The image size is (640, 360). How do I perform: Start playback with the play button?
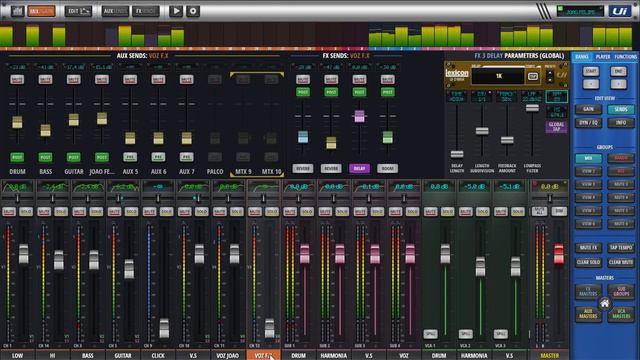coord(176,11)
